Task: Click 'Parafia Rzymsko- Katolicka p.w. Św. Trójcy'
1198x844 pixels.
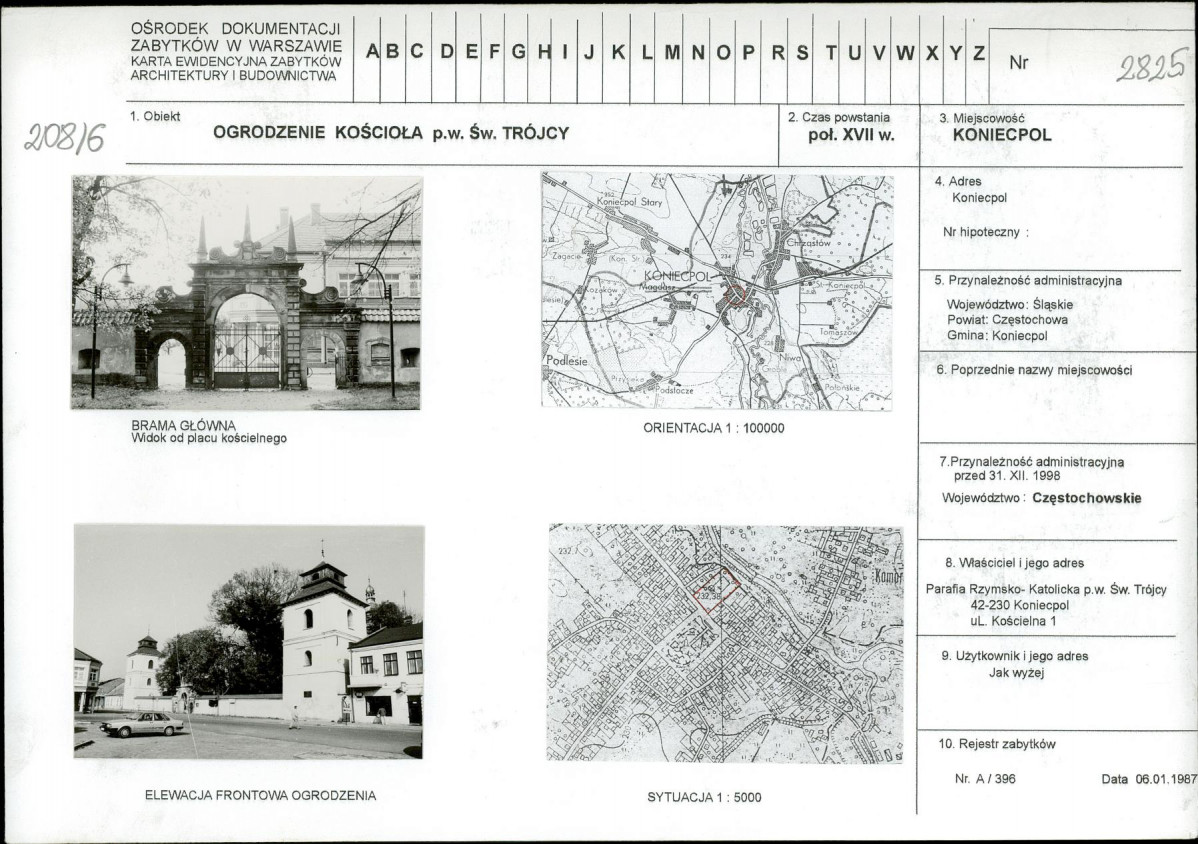Action: point(1046,590)
